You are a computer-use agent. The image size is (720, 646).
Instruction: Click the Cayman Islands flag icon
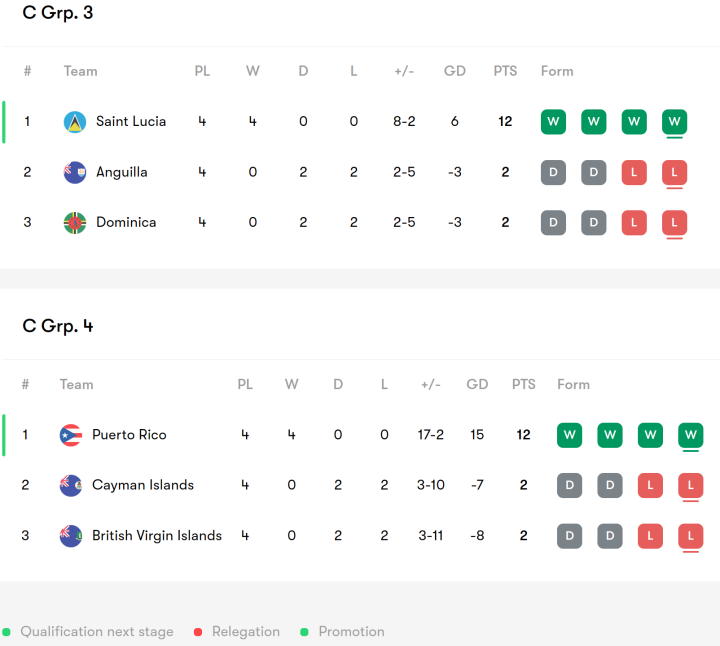pos(70,485)
